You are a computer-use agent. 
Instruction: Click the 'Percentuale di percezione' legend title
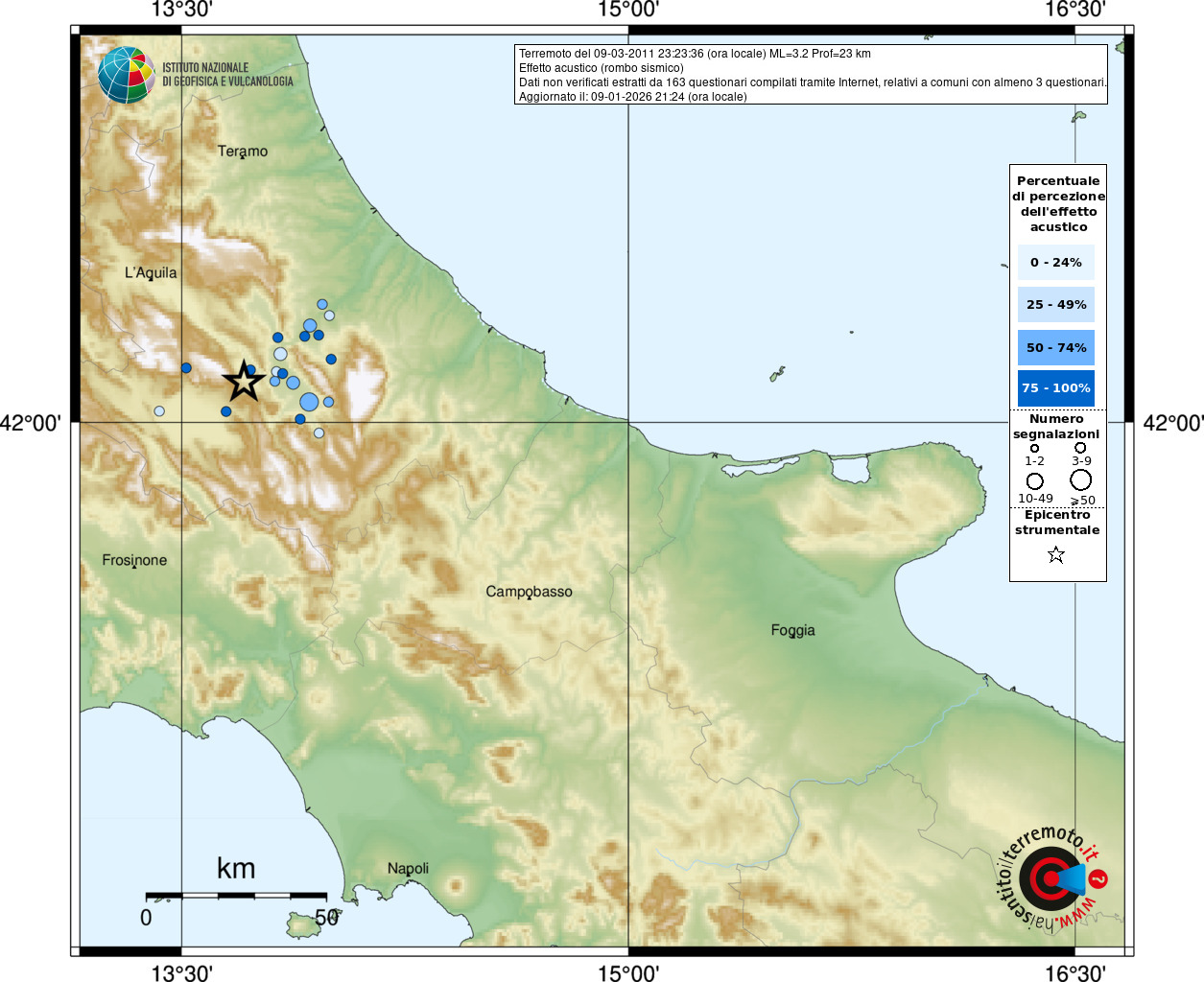(1058, 203)
